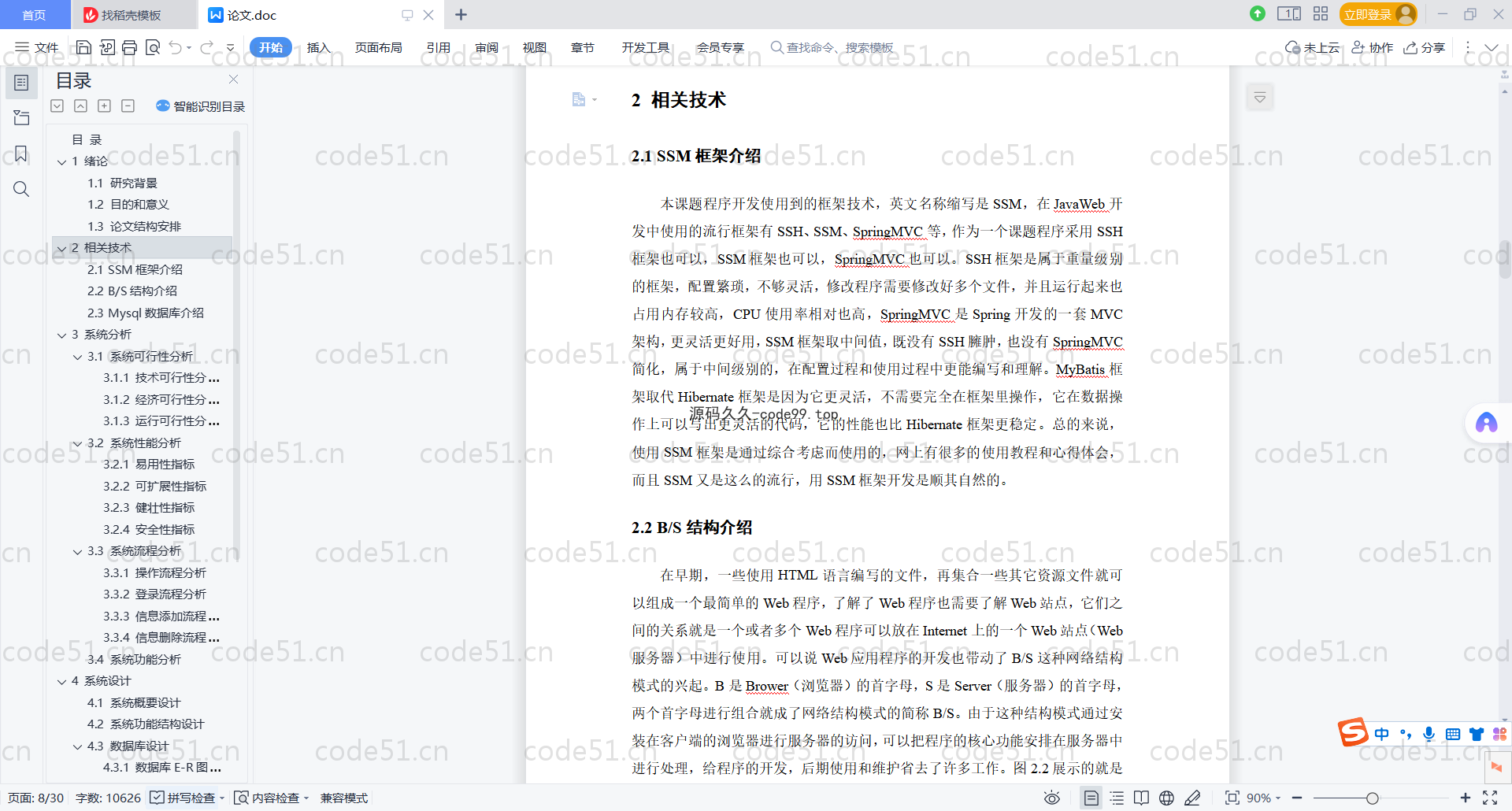Click the zoom slider handle
Screen dimensions: 1512x811
click(1372, 798)
